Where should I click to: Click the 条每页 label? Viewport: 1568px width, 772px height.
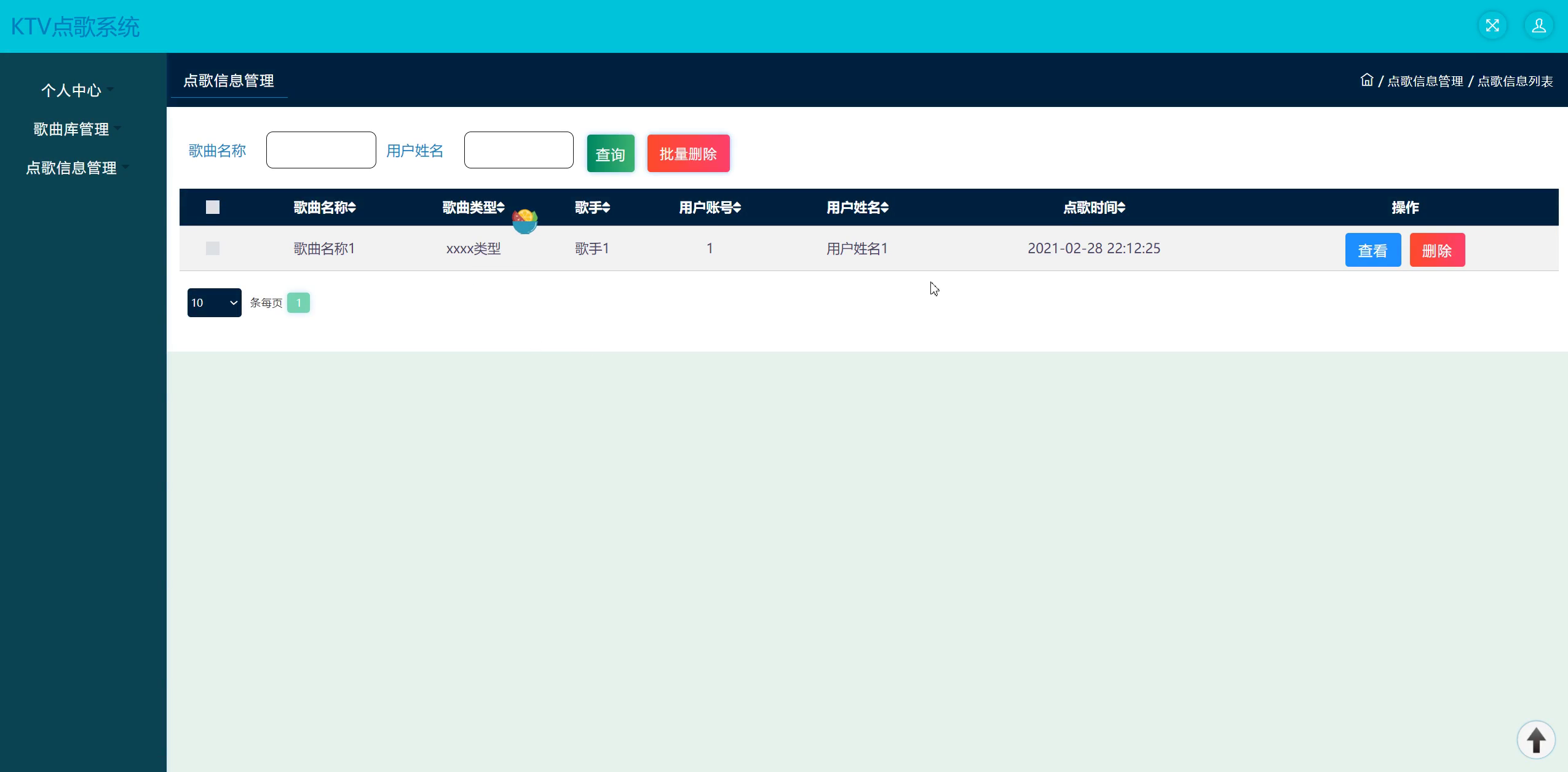(x=266, y=303)
